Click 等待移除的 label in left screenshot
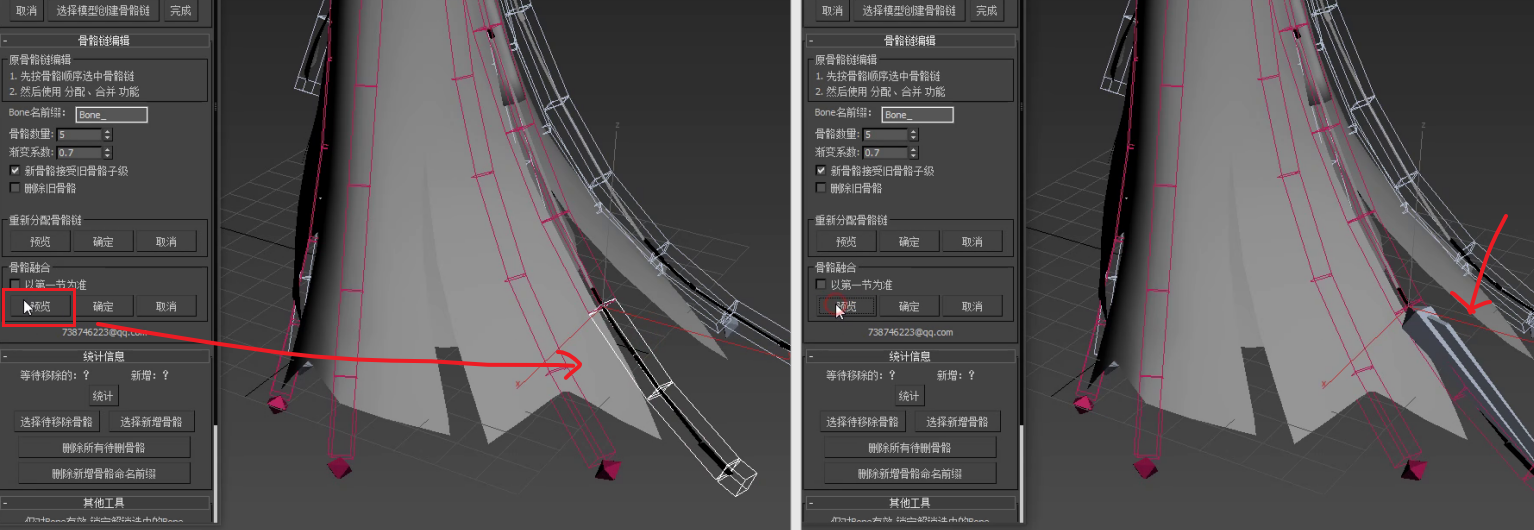This screenshot has height=530, width=1534. [56, 375]
